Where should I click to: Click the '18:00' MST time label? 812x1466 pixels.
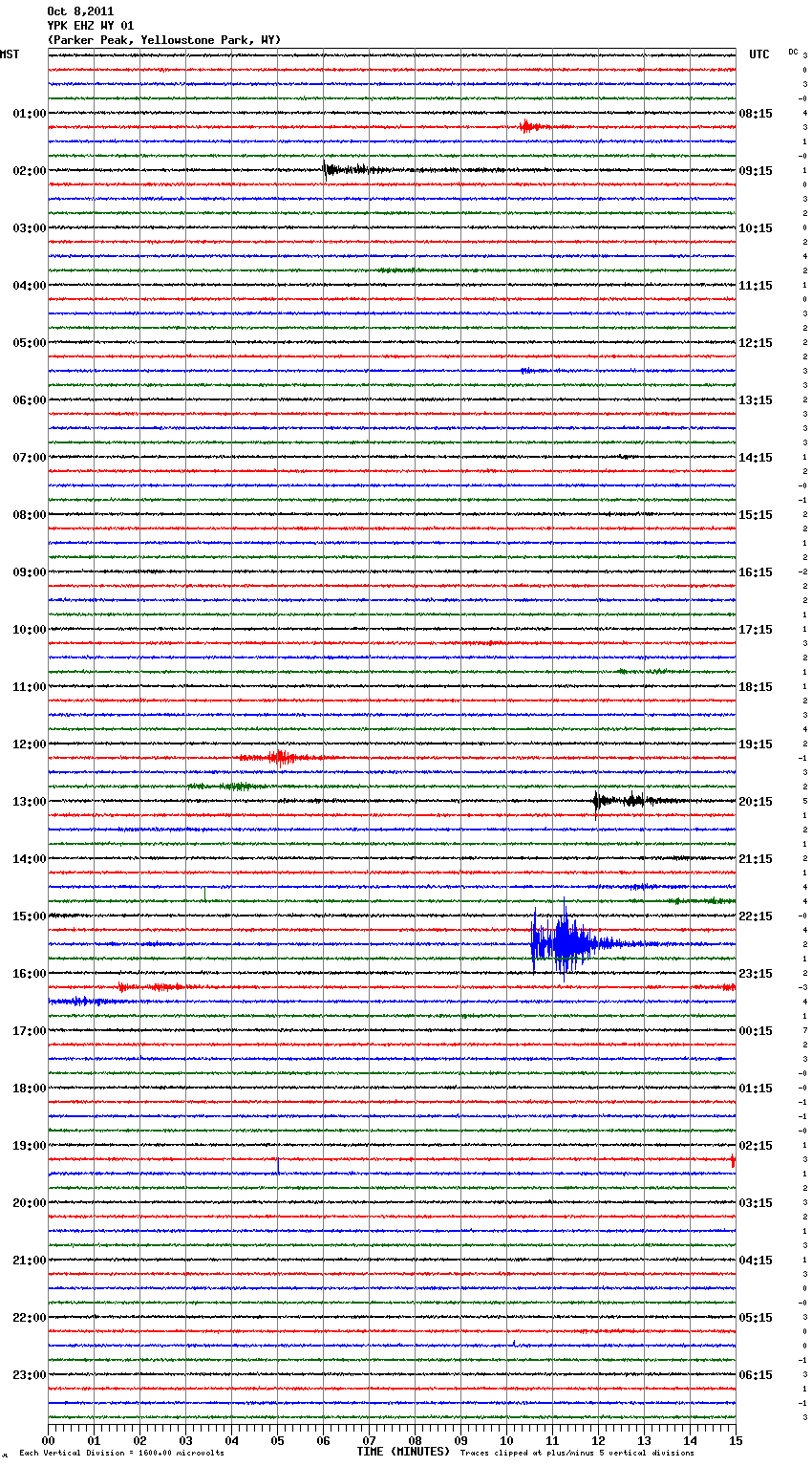(x=30, y=1089)
